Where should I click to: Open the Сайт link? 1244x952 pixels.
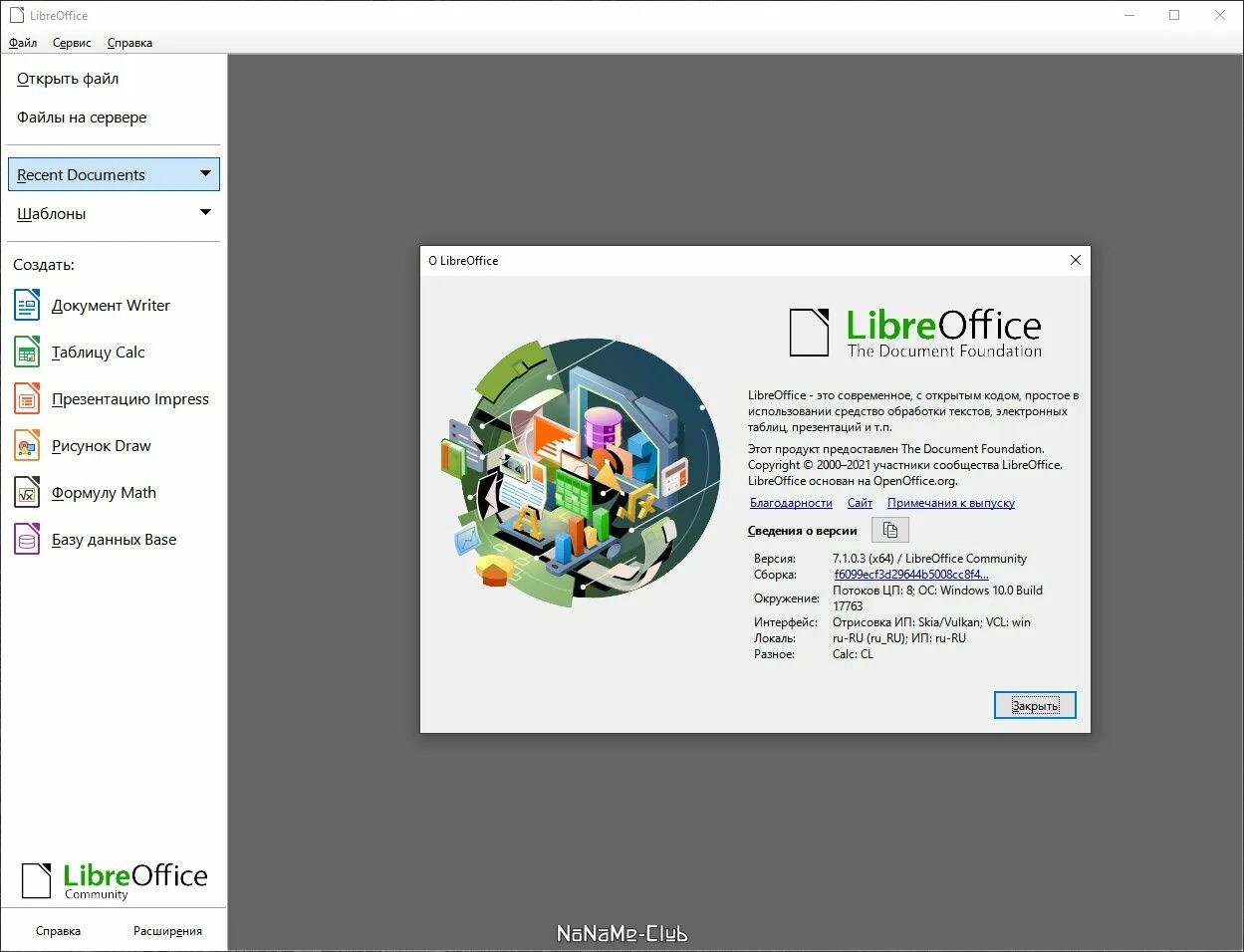[860, 503]
